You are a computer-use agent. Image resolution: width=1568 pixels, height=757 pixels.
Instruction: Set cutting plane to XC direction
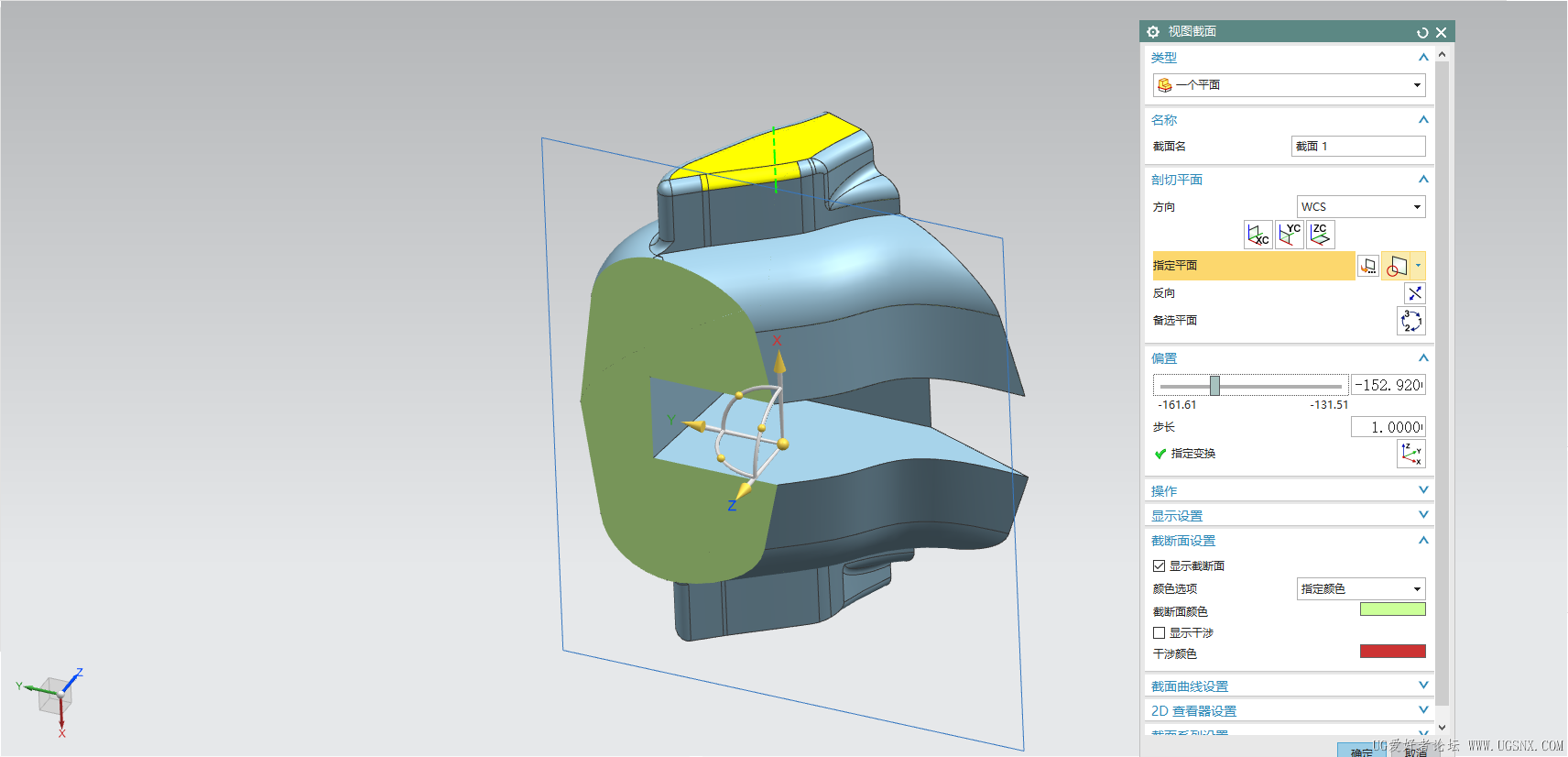tap(1258, 235)
